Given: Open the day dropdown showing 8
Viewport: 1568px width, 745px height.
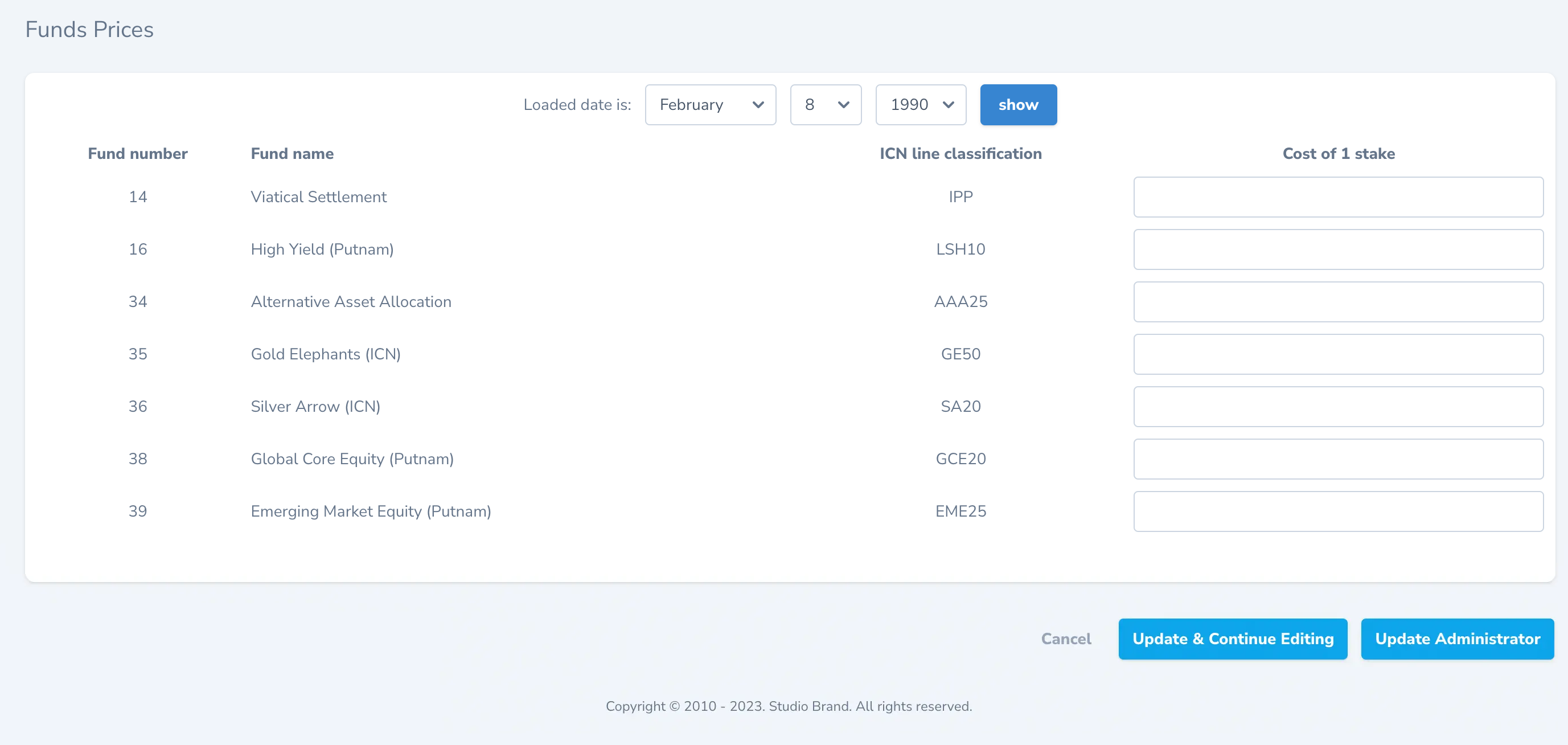Looking at the screenshot, I should pos(826,104).
